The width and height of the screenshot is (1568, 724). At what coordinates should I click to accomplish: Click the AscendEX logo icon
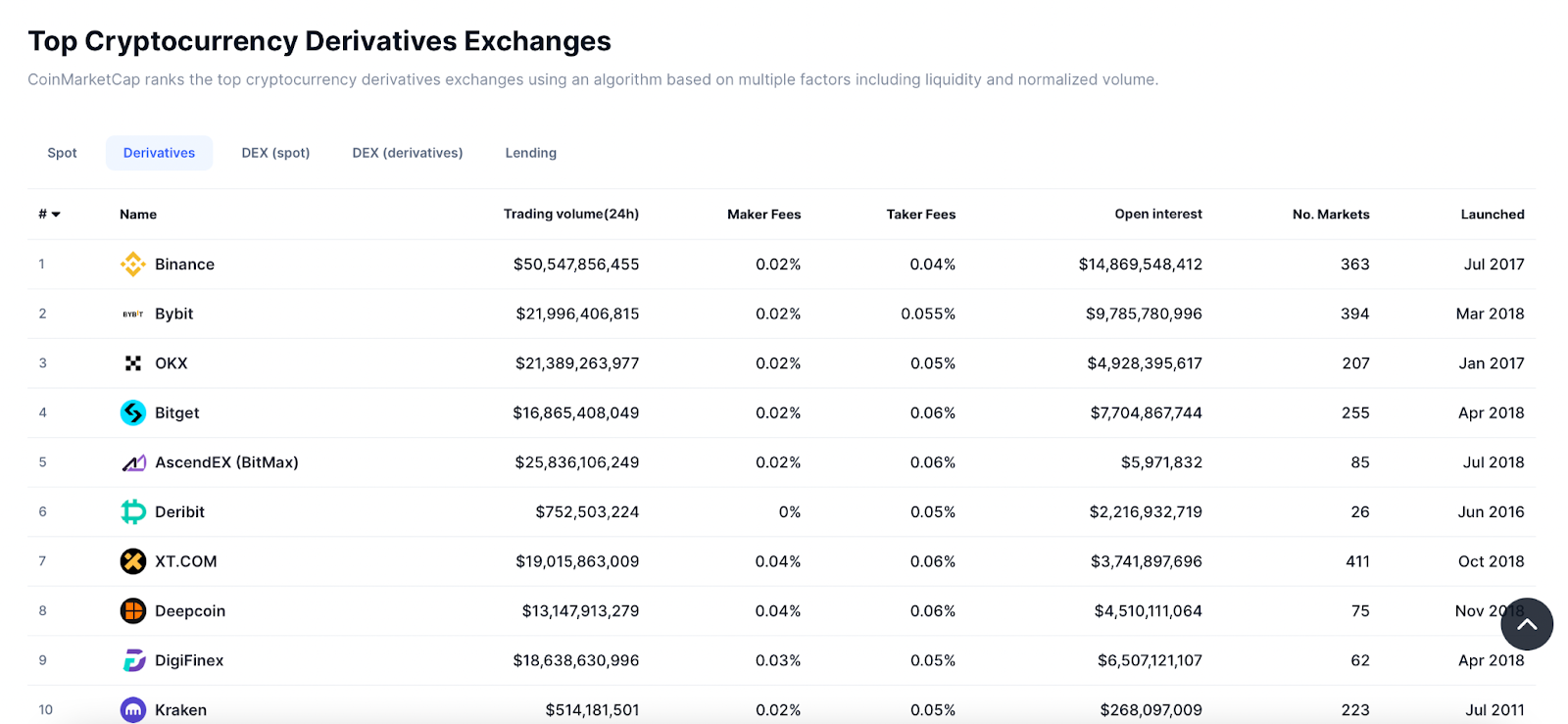(133, 462)
